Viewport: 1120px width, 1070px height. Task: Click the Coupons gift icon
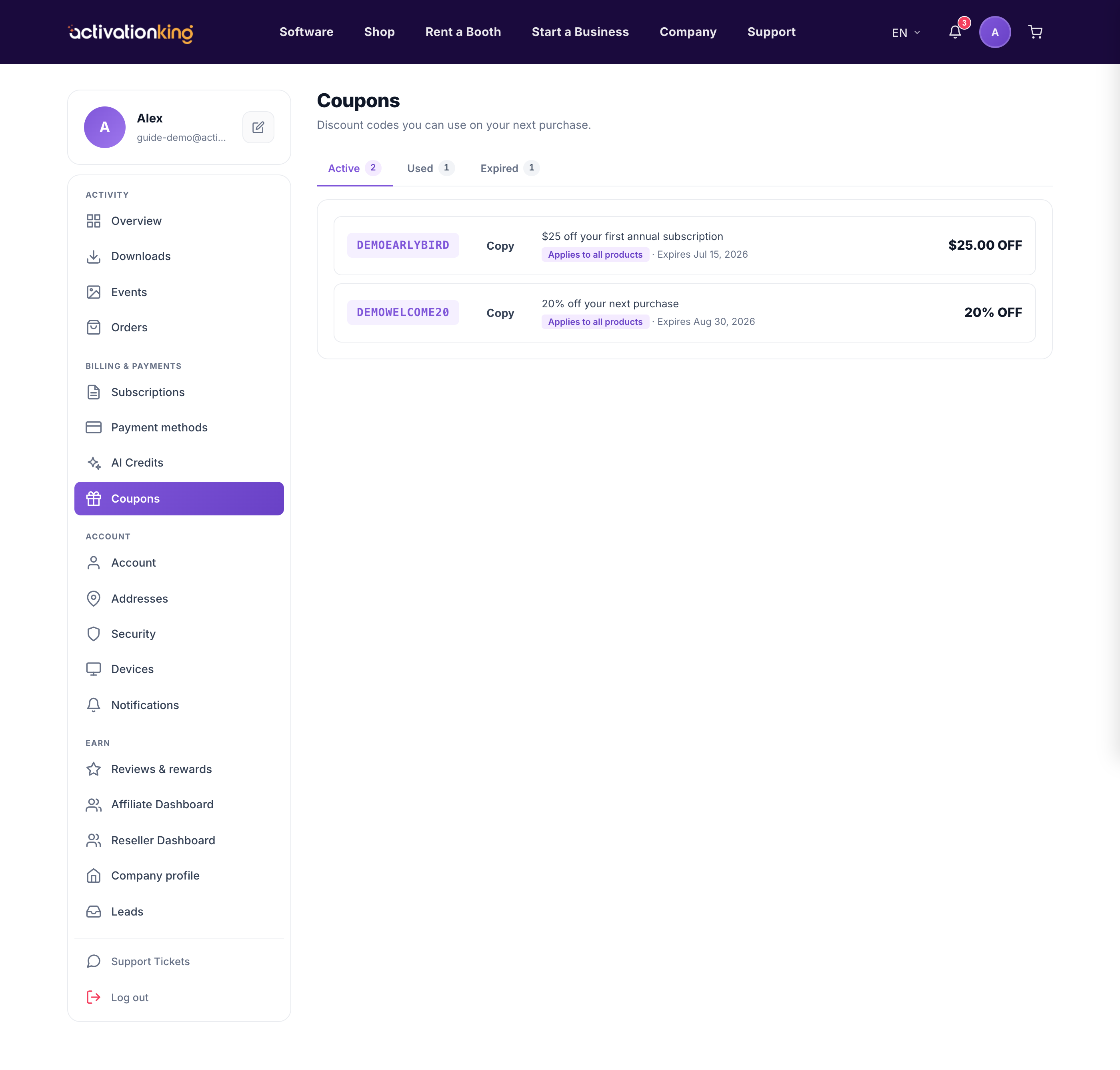pos(94,499)
